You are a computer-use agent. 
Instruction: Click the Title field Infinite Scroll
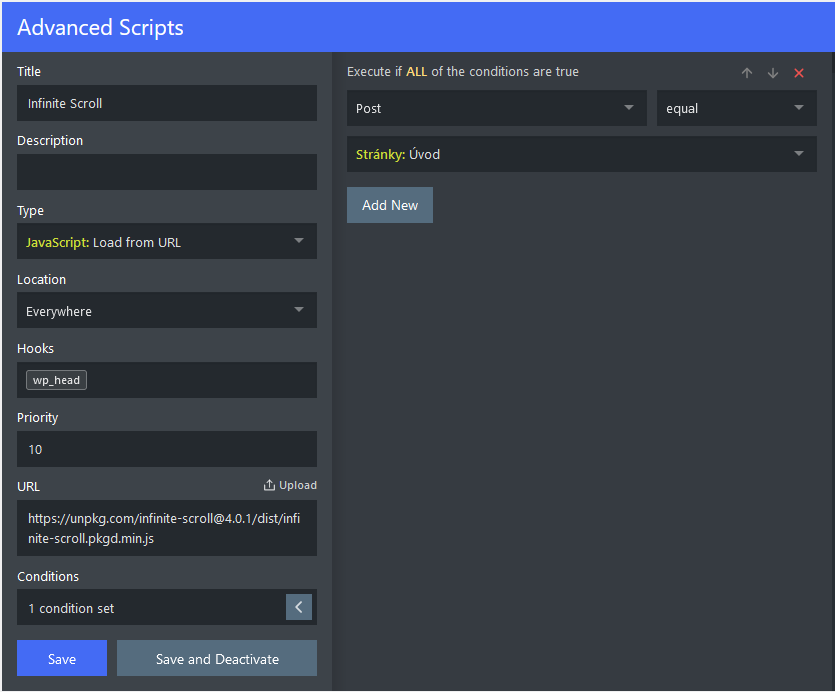(x=167, y=103)
